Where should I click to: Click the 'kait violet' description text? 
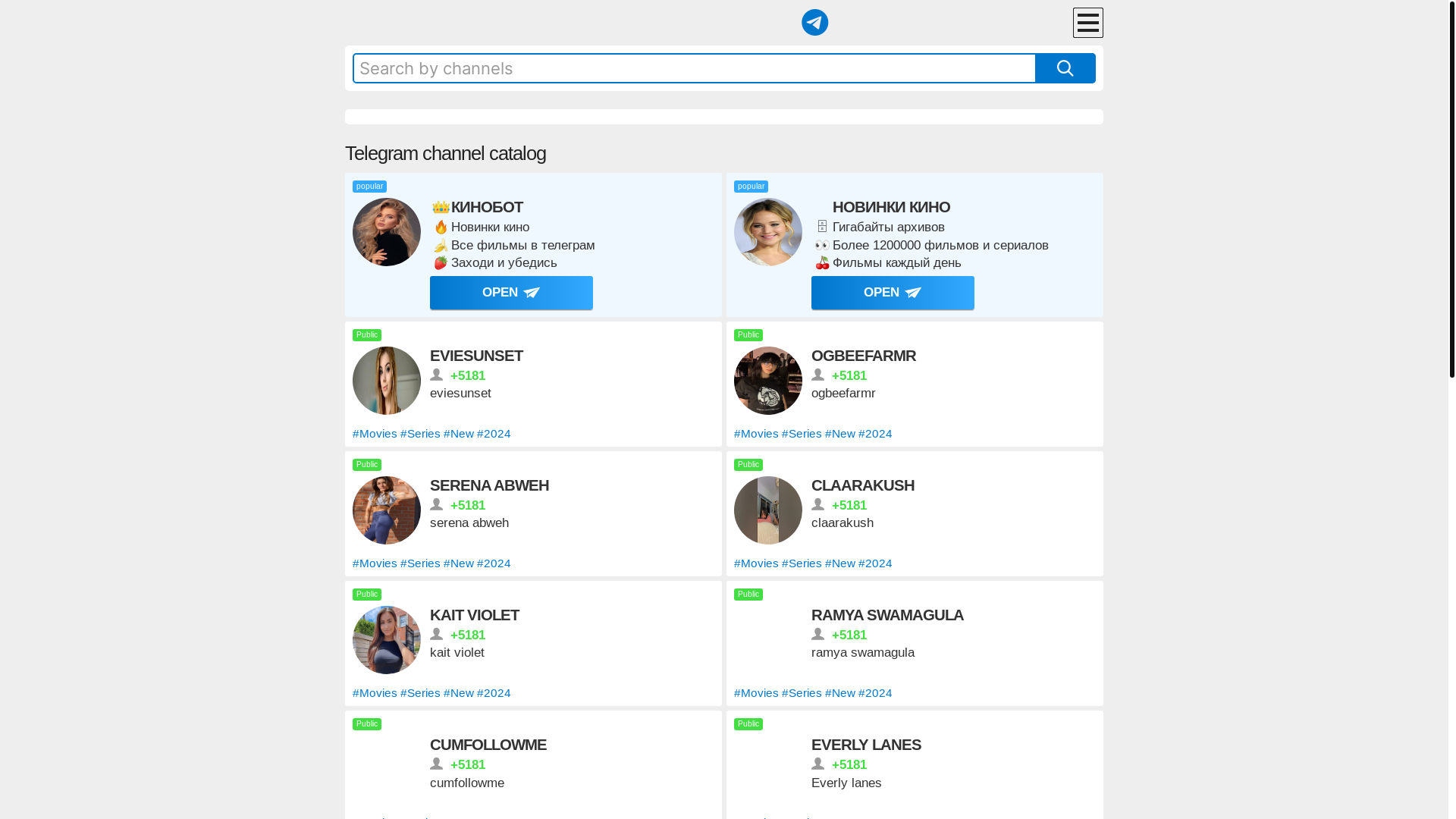coord(457,653)
